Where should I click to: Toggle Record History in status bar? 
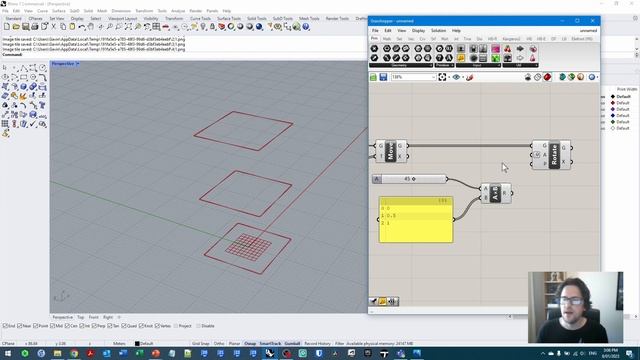[317, 344]
